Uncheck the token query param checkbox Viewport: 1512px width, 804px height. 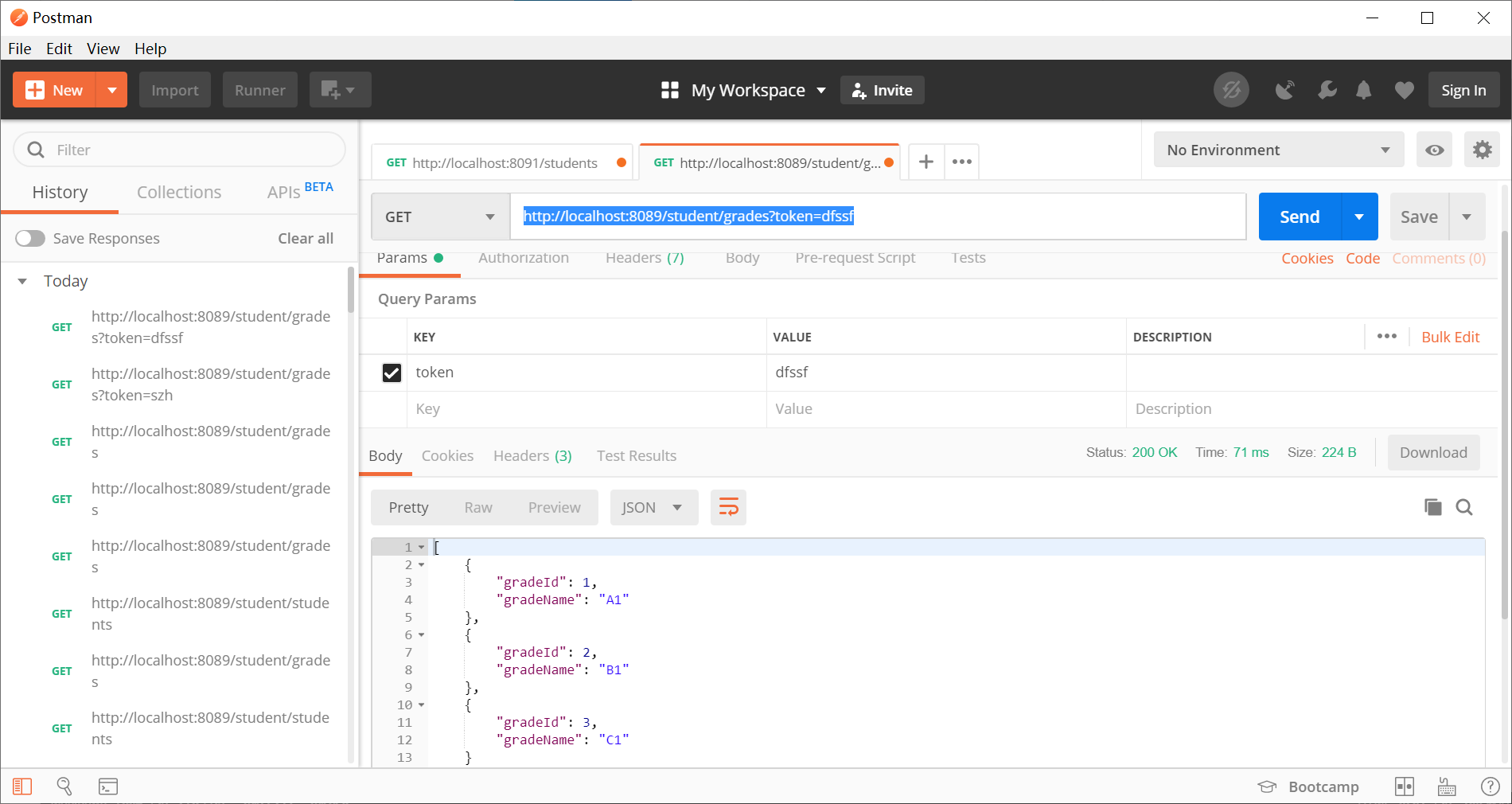pos(392,373)
